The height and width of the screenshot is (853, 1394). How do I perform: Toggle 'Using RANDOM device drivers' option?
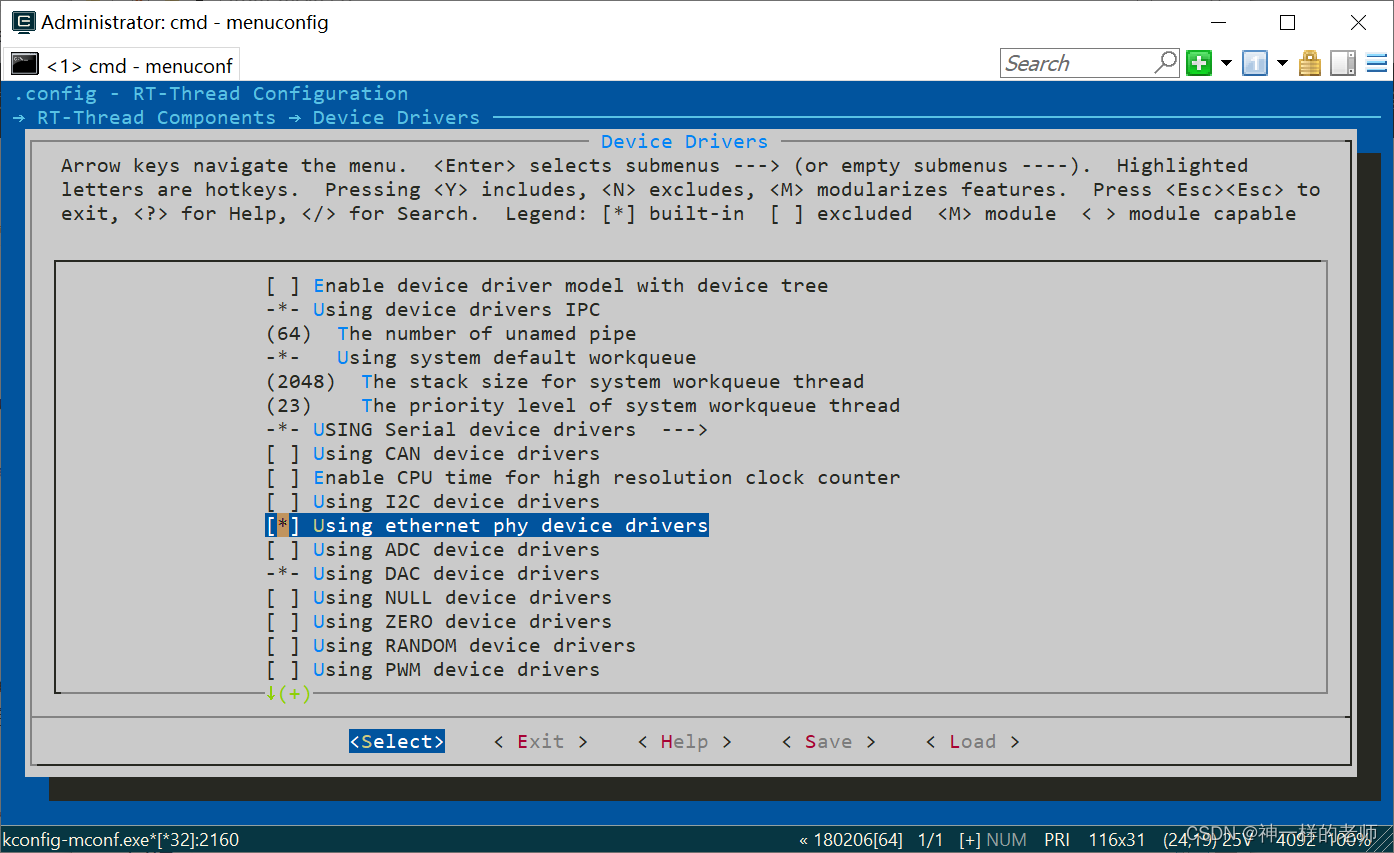(450, 645)
